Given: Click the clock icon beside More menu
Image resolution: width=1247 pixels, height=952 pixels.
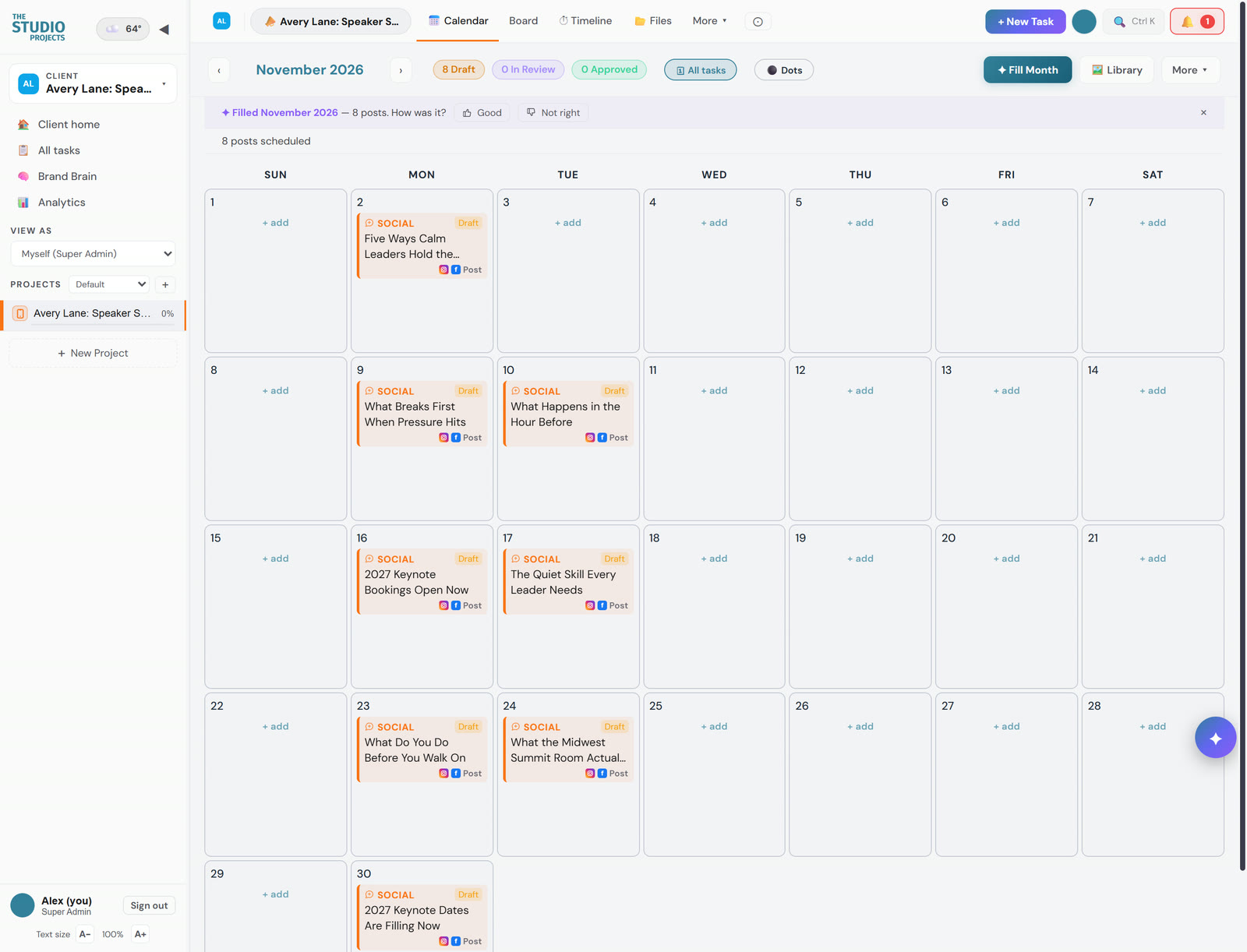Looking at the screenshot, I should click(x=758, y=22).
